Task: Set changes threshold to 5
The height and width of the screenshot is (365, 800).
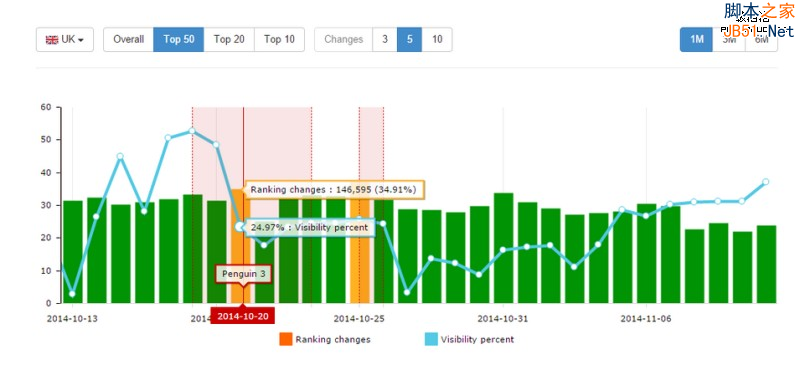Action: click(x=410, y=39)
